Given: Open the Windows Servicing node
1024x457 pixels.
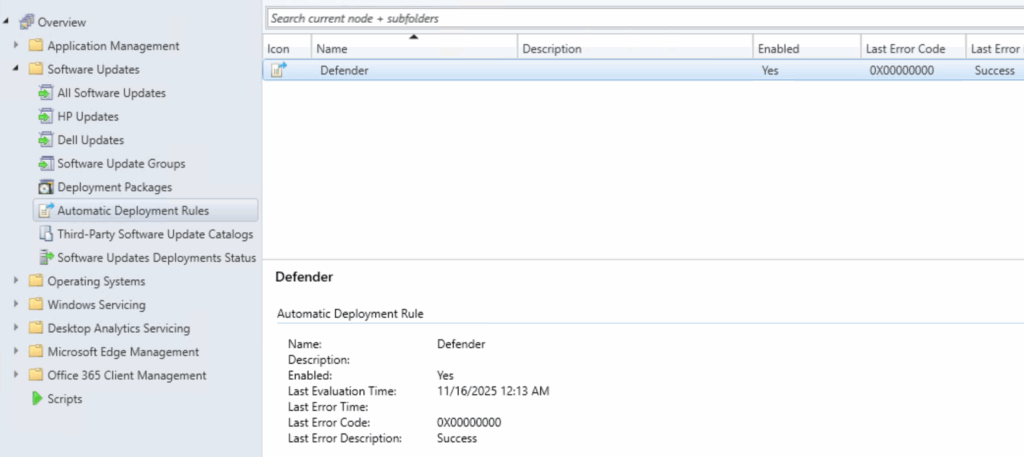Looking at the screenshot, I should click(x=96, y=305).
